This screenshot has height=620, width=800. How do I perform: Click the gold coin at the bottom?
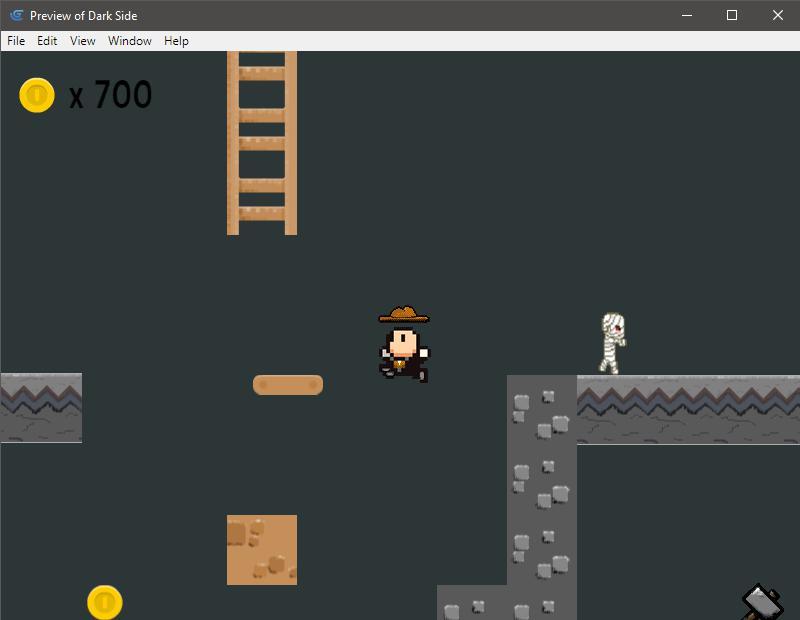[x=105, y=602]
